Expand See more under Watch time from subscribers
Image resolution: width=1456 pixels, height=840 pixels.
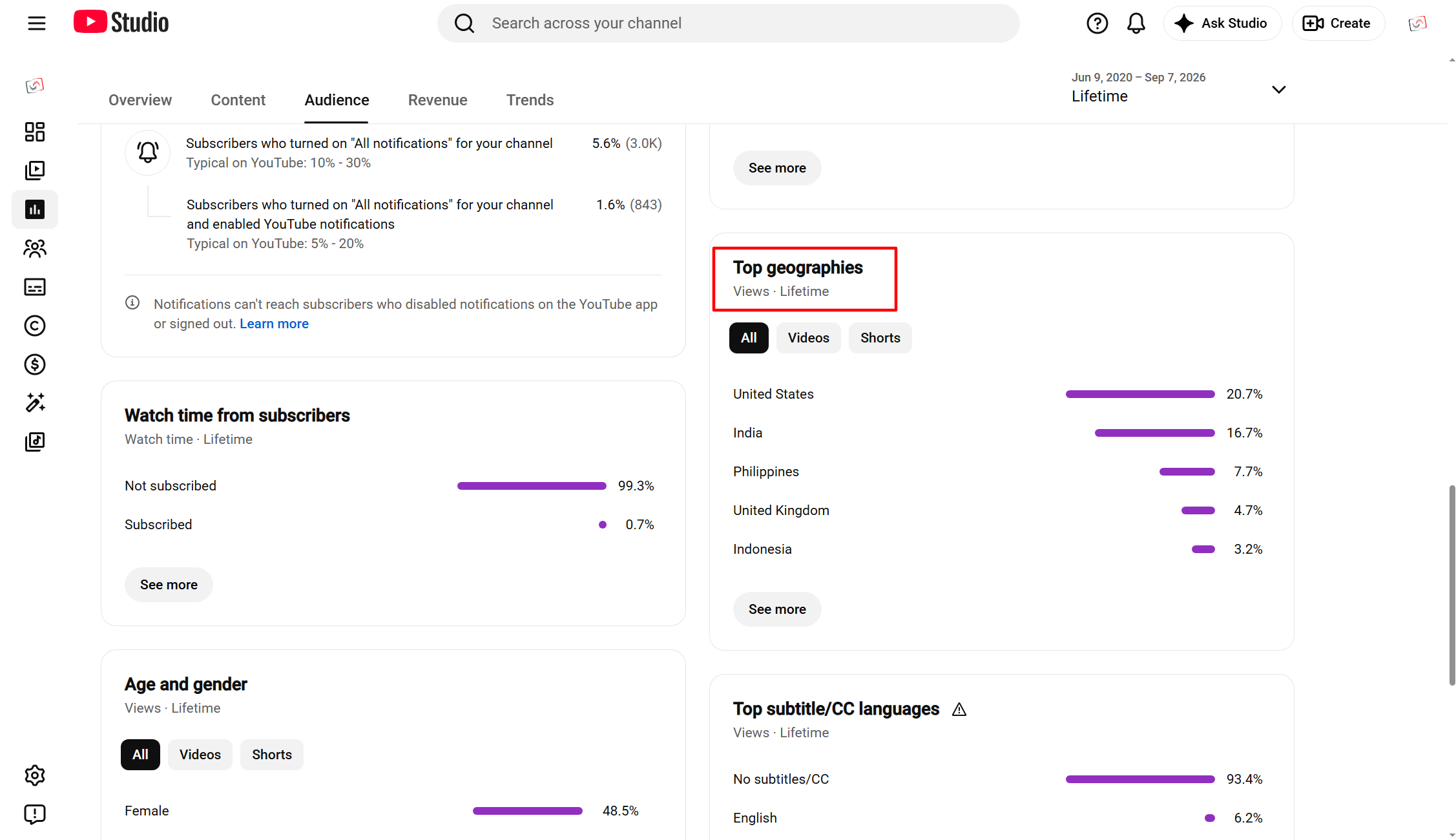[169, 585]
